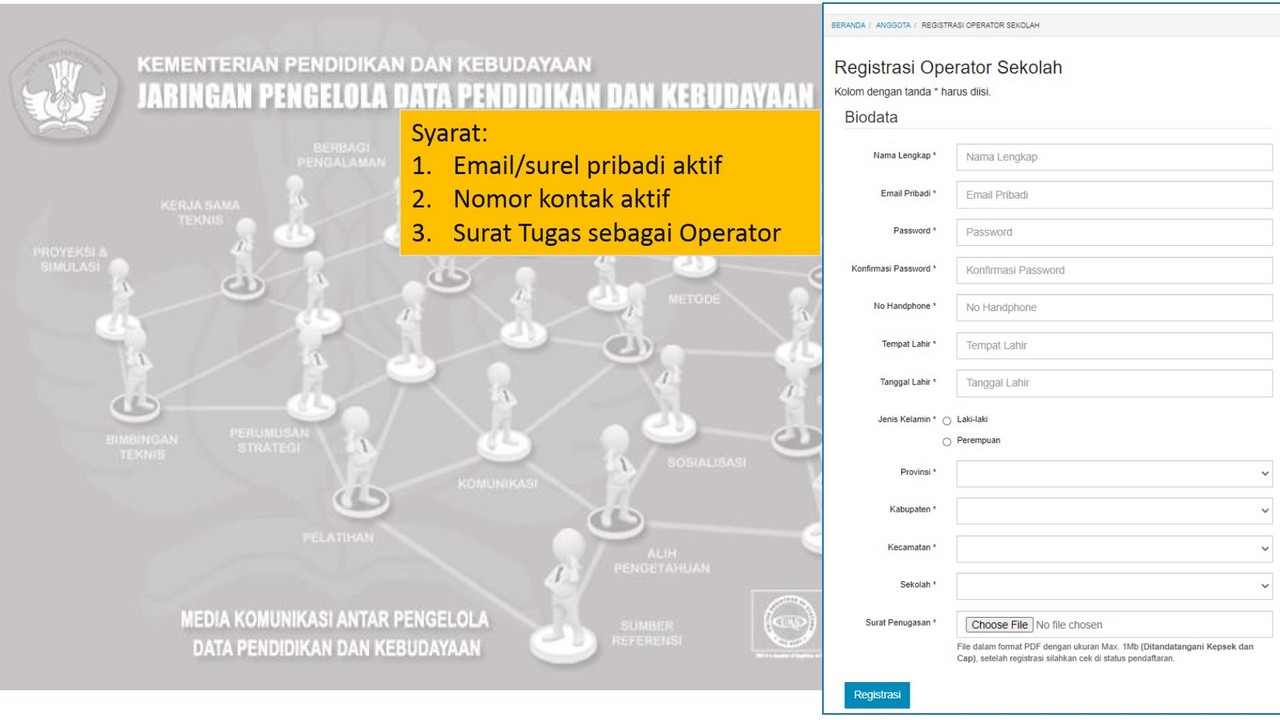This screenshot has height=720, width=1280.
Task: Click the Nama Lengkap input field
Action: (x=1114, y=157)
